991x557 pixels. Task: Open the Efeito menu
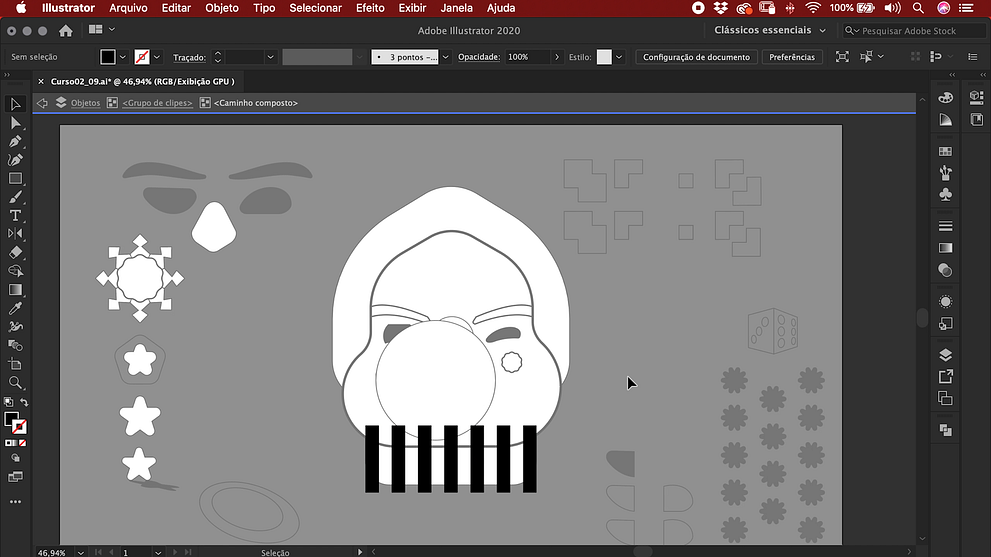pos(370,8)
